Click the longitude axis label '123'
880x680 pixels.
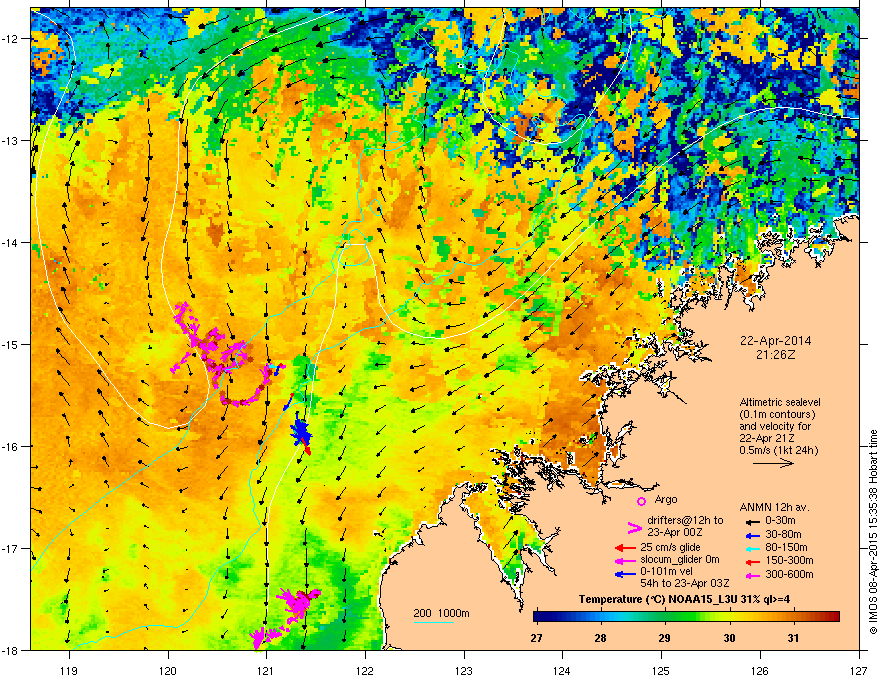click(464, 670)
